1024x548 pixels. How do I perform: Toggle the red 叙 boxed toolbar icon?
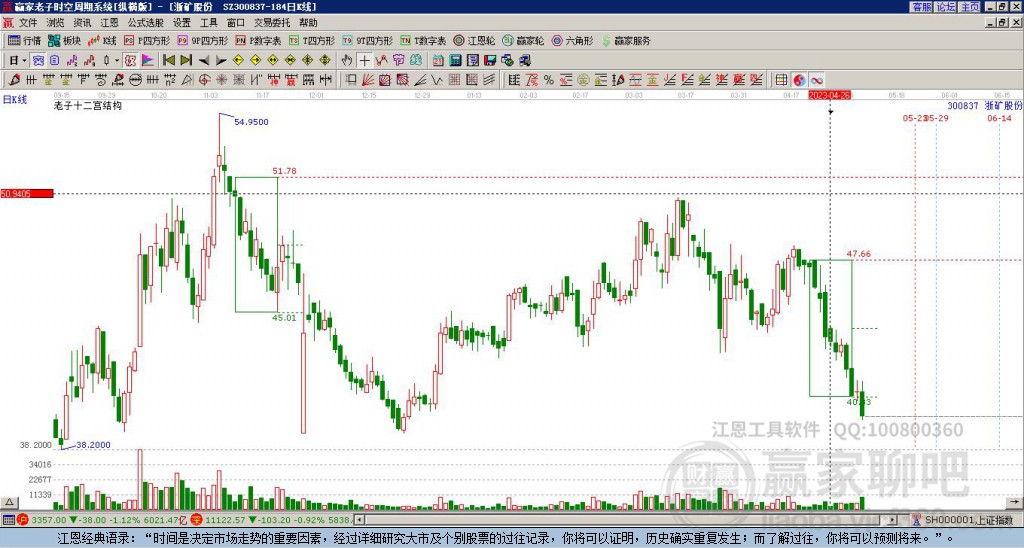point(130,61)
